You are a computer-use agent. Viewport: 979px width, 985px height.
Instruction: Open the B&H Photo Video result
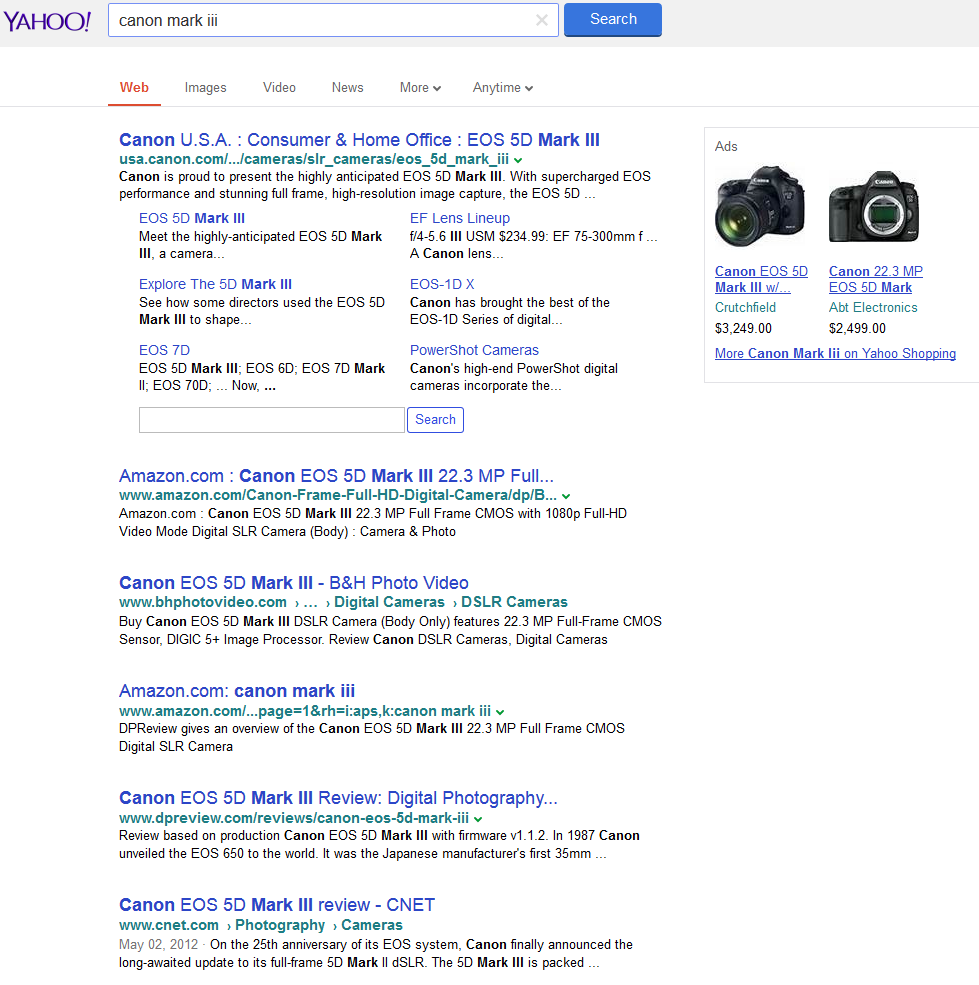coord(293,583)
